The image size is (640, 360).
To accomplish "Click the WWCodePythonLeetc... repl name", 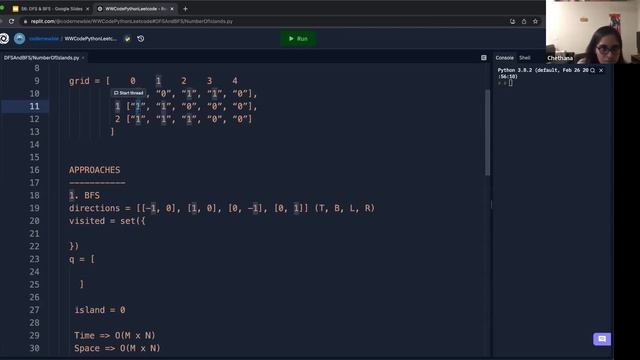I will click(x=91, y=39).
